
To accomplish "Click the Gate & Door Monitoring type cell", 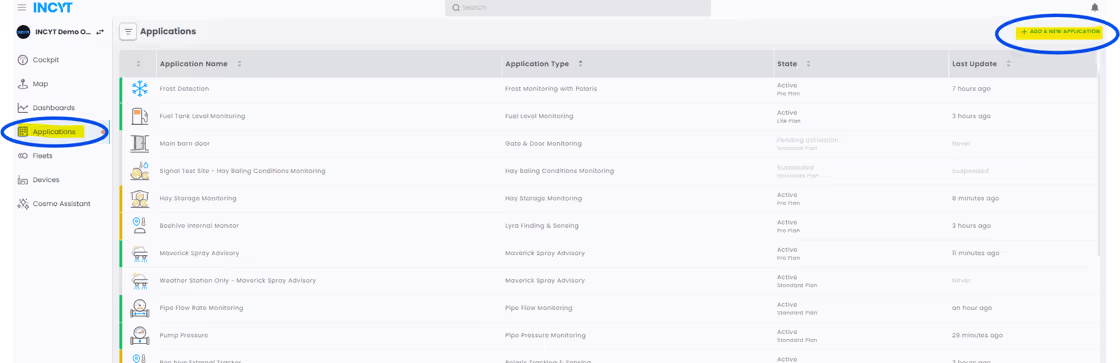I will click(x=543, y=144).
